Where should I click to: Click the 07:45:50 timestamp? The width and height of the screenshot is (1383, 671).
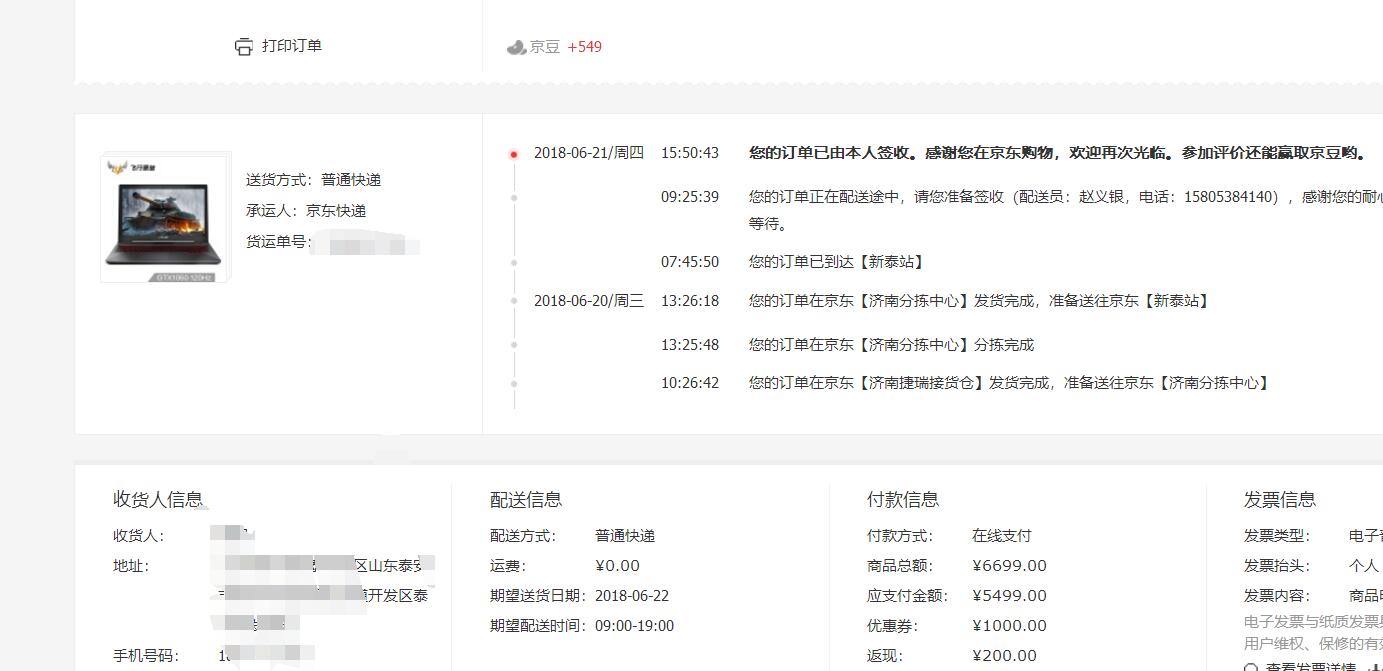[690, 262]
